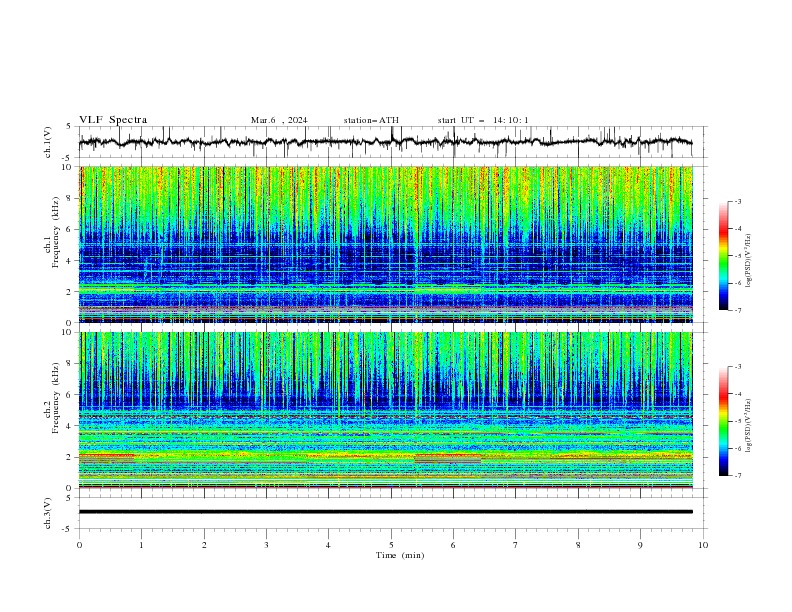The width and height of the screenshot is (792, 612).
Task: Click the "10" tick on the time axis
Action: coord(703,545)
